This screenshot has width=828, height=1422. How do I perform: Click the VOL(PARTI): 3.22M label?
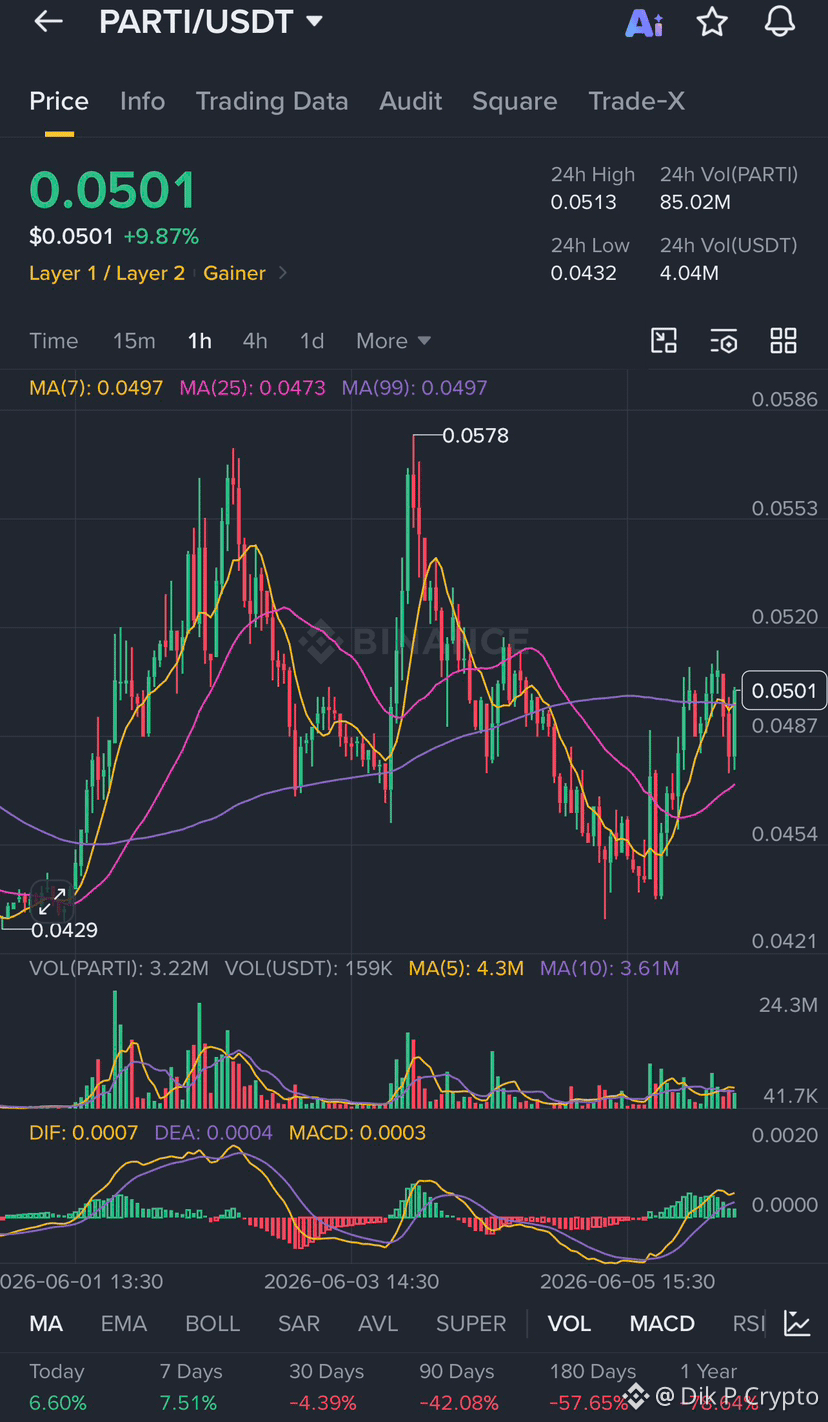pos(119,968)
